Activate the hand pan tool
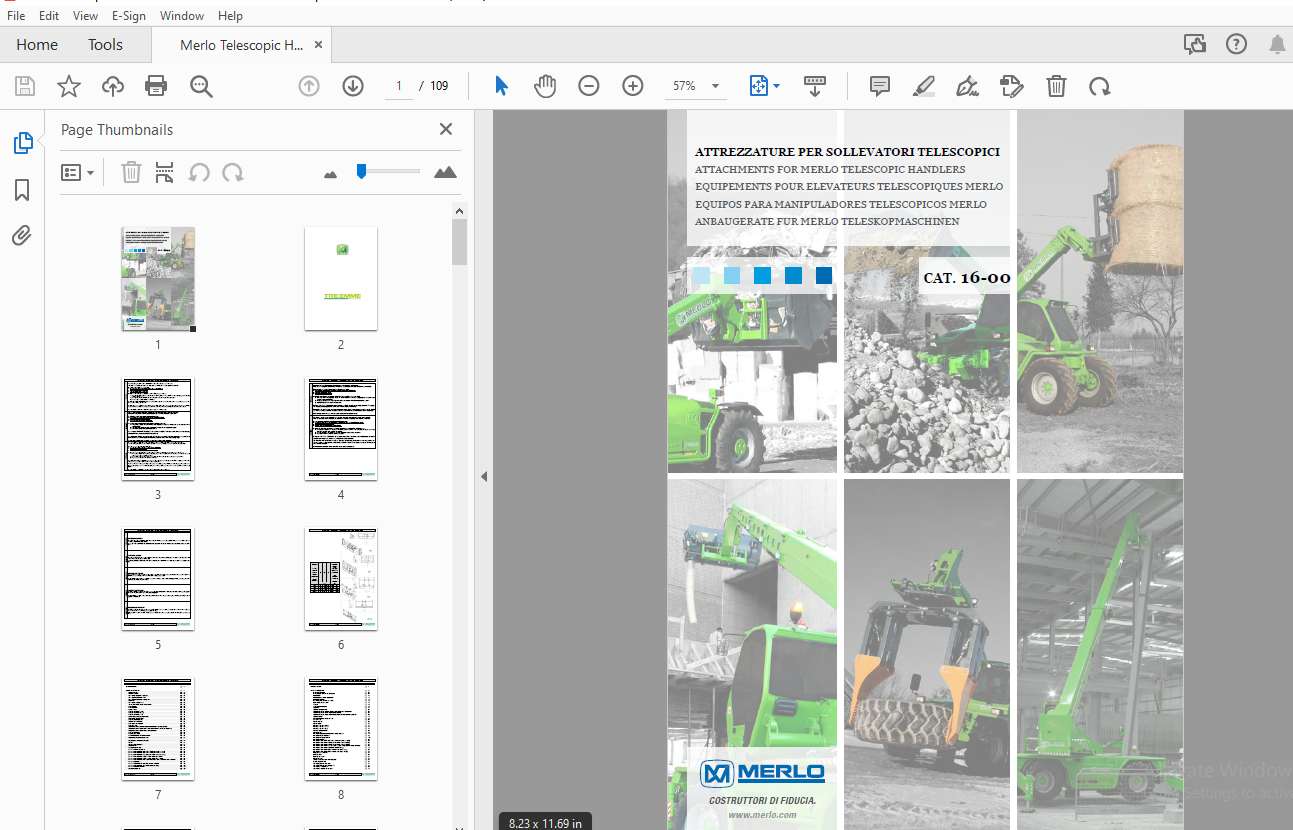 545,86
